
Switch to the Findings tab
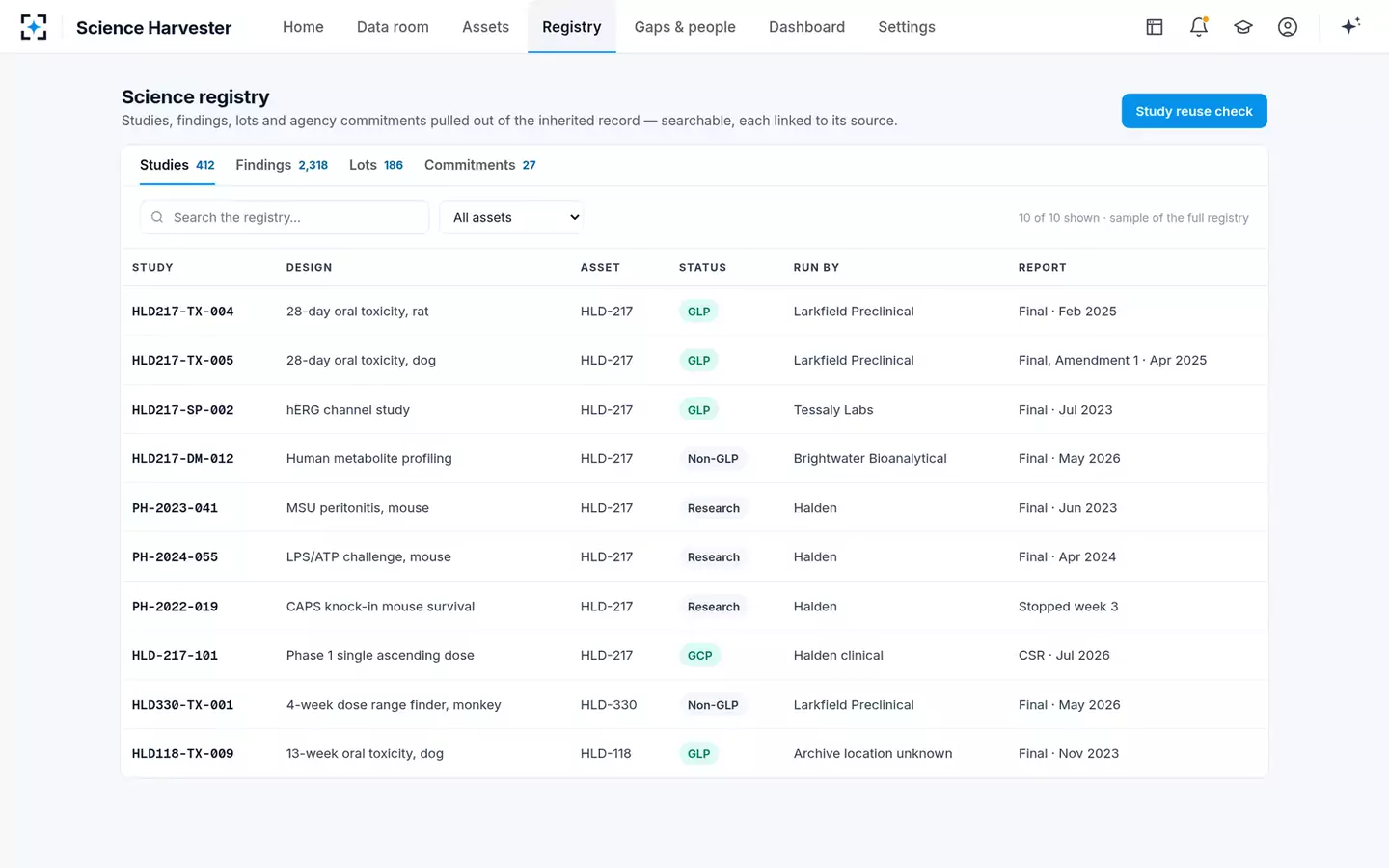[x=282, y=165]
